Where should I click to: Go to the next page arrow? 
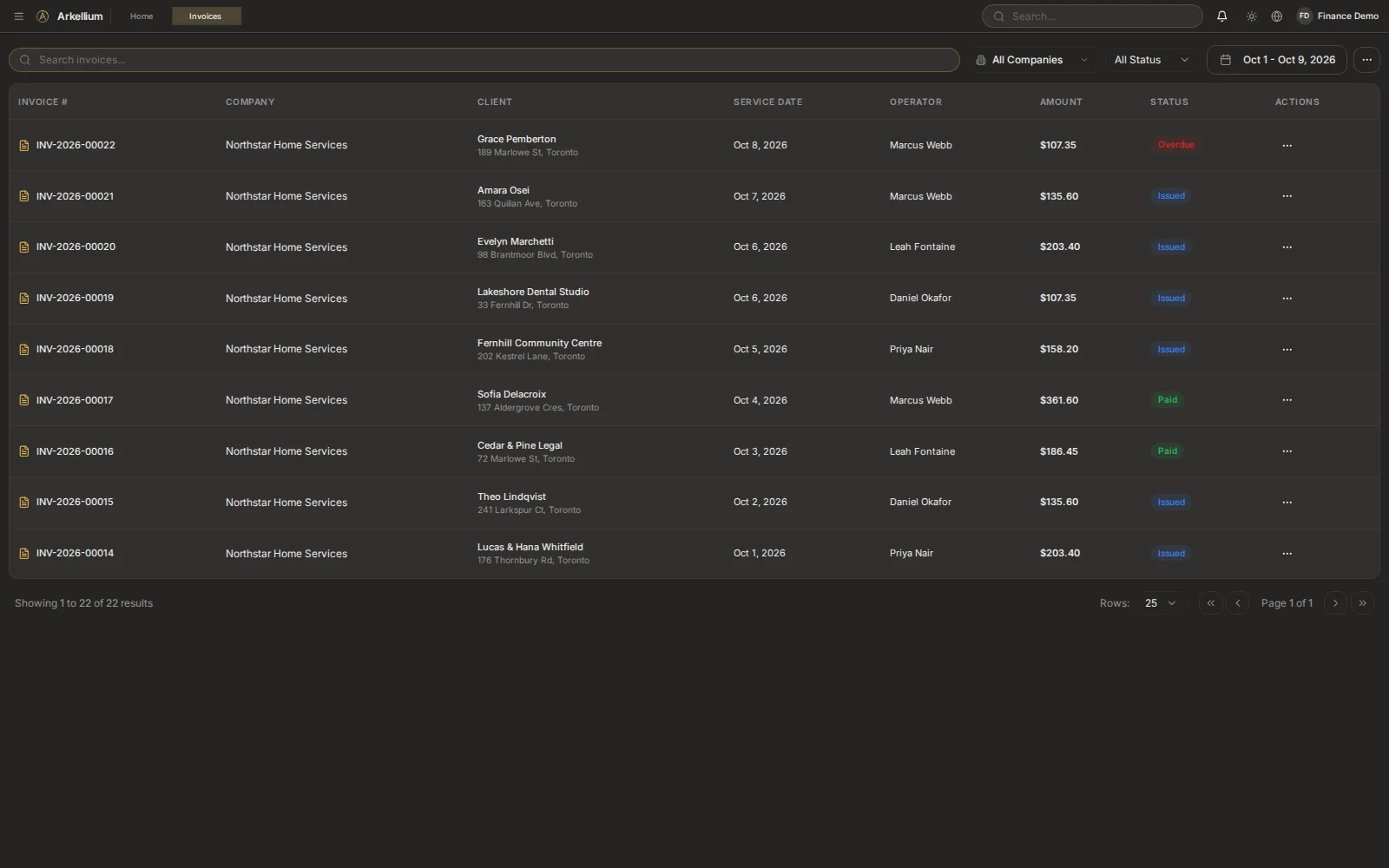pos(1335,603)
